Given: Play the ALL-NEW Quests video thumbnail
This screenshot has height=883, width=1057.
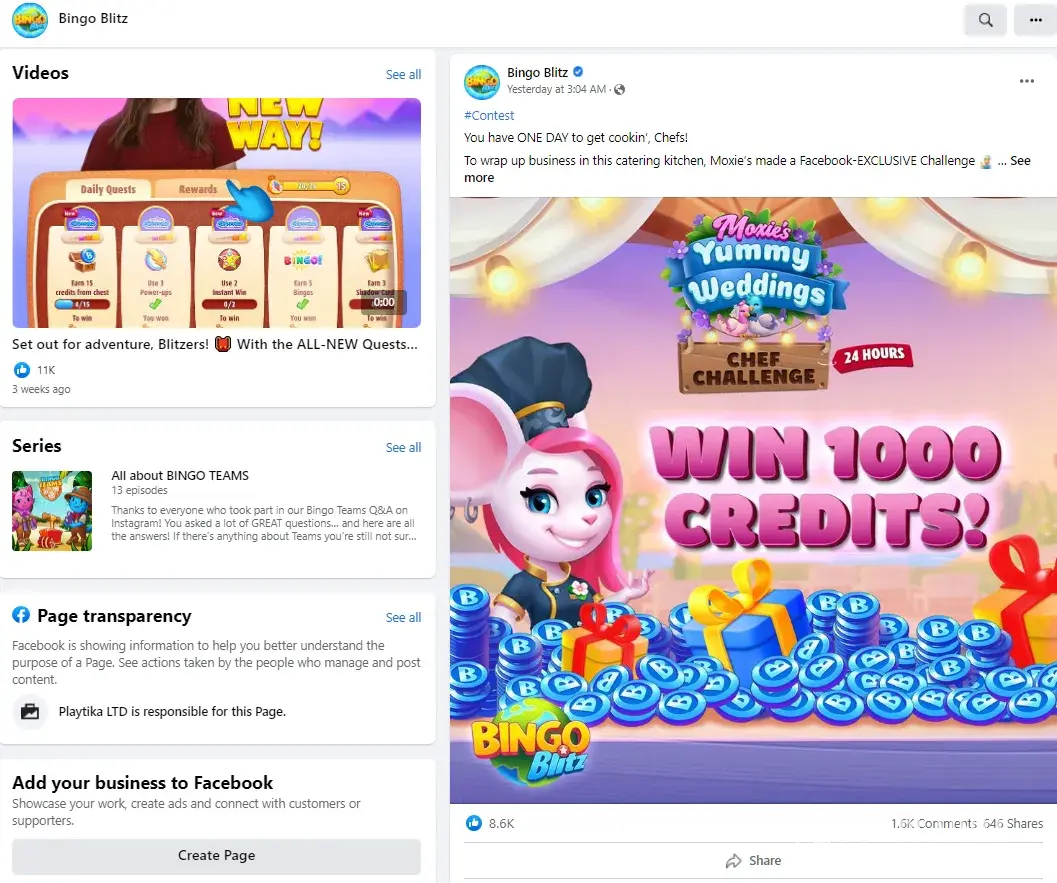Looking at the screenshot, I should point(216,213).
